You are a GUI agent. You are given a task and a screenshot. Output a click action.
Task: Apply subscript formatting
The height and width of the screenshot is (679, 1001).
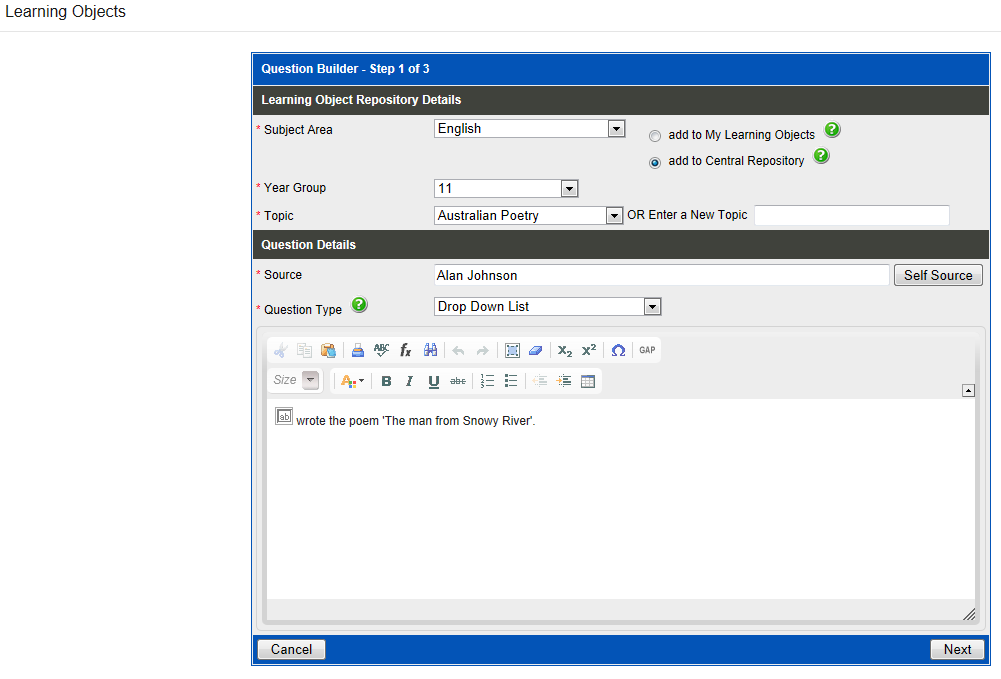click(565, 350)
